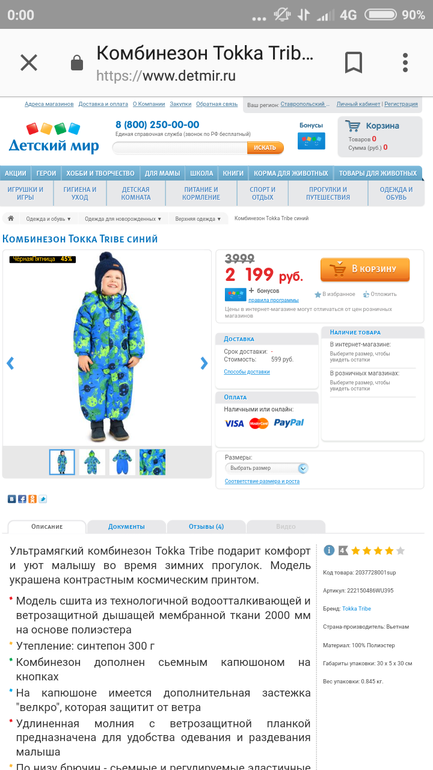Switch to the Документы tab
This screenshot has width=433, height=770.
[126, 526]
